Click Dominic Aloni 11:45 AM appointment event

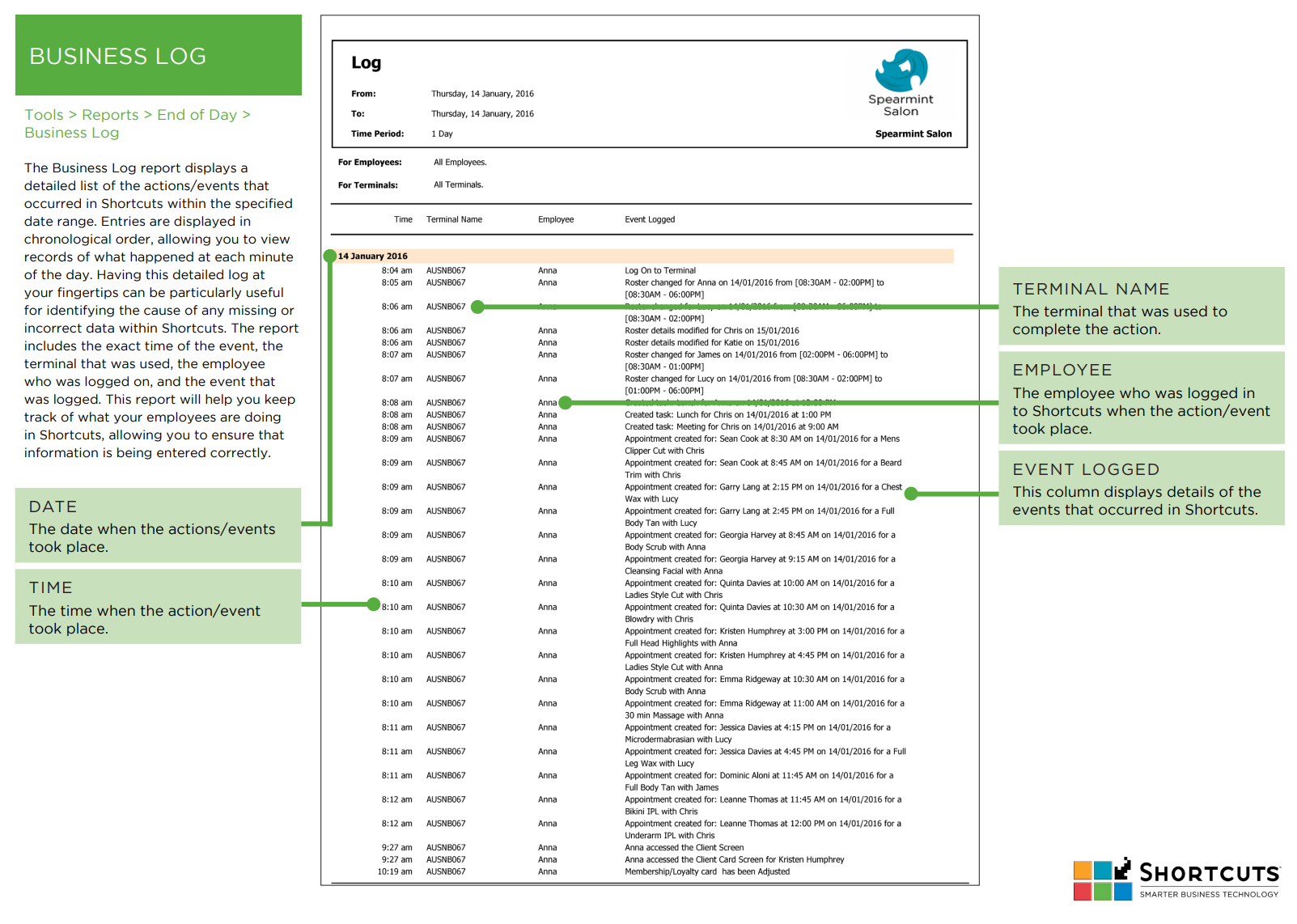click(759, 782)
